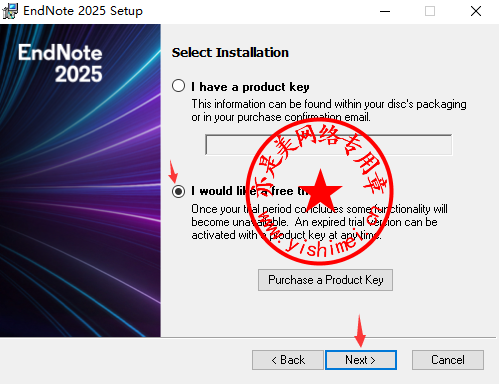Select the 'I have a product key' radio button

pyautogui.click(x=178, y=86)
